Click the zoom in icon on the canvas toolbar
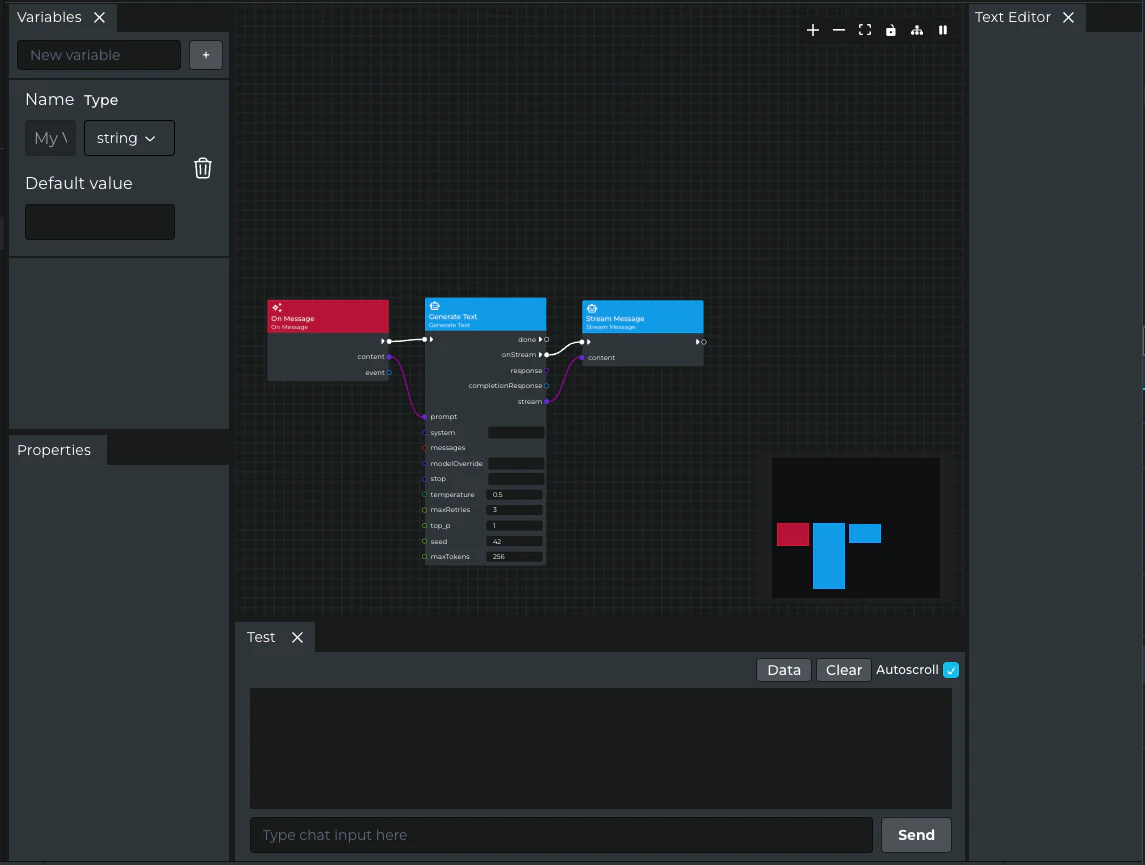 coord(813,30)
